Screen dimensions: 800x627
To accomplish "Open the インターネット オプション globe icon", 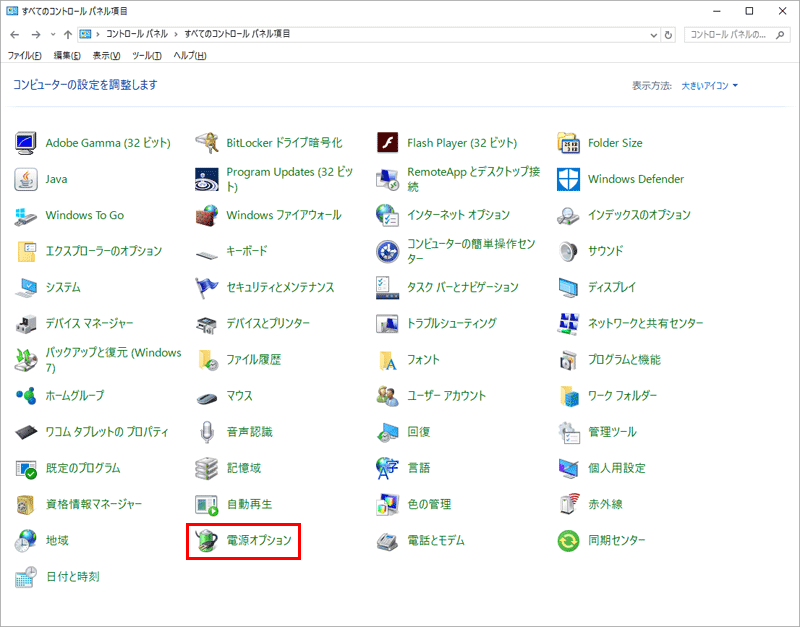I will point(387,215).
